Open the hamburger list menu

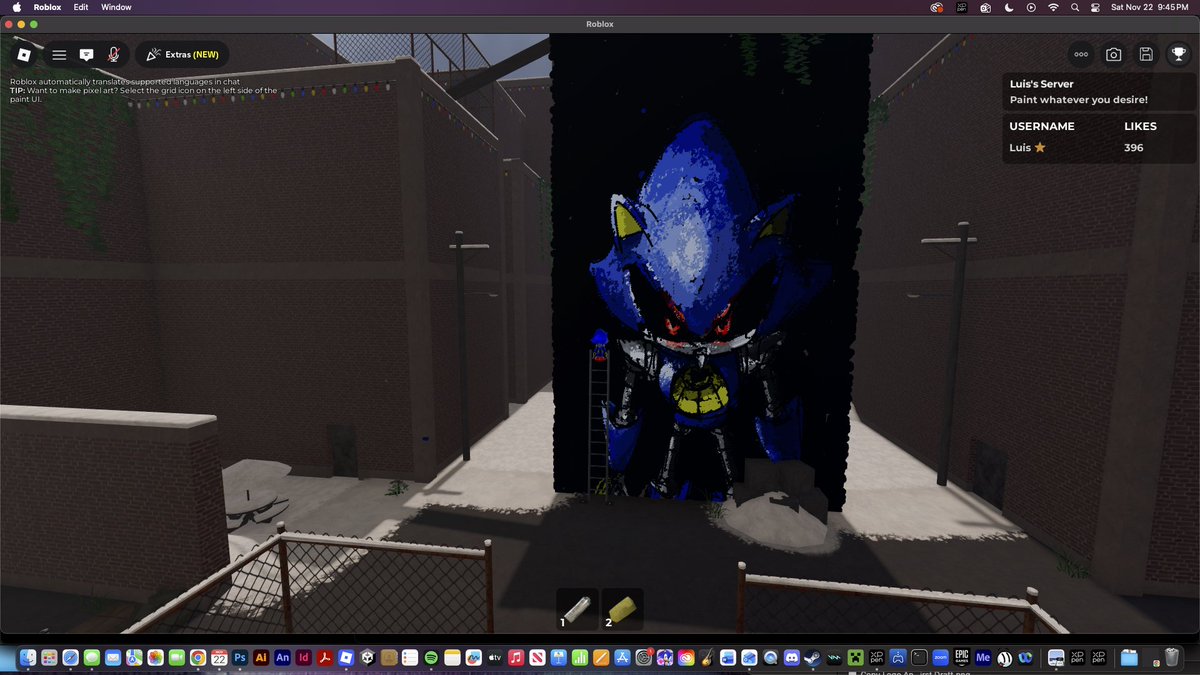tap(59, 55)
